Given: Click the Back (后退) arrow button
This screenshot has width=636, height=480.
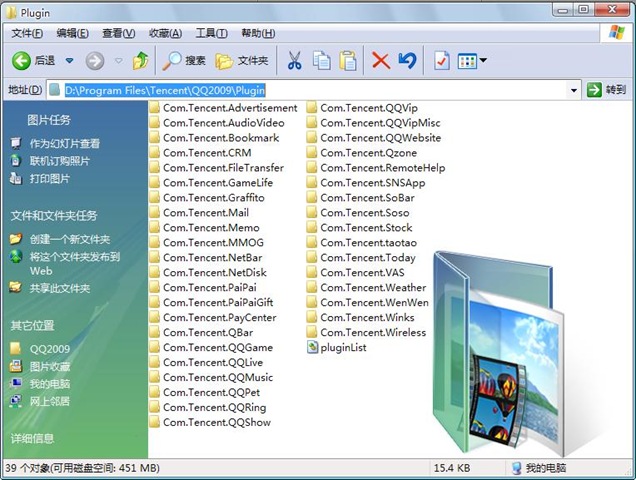Looking at the screenshot, I should (x=32, y=61).
